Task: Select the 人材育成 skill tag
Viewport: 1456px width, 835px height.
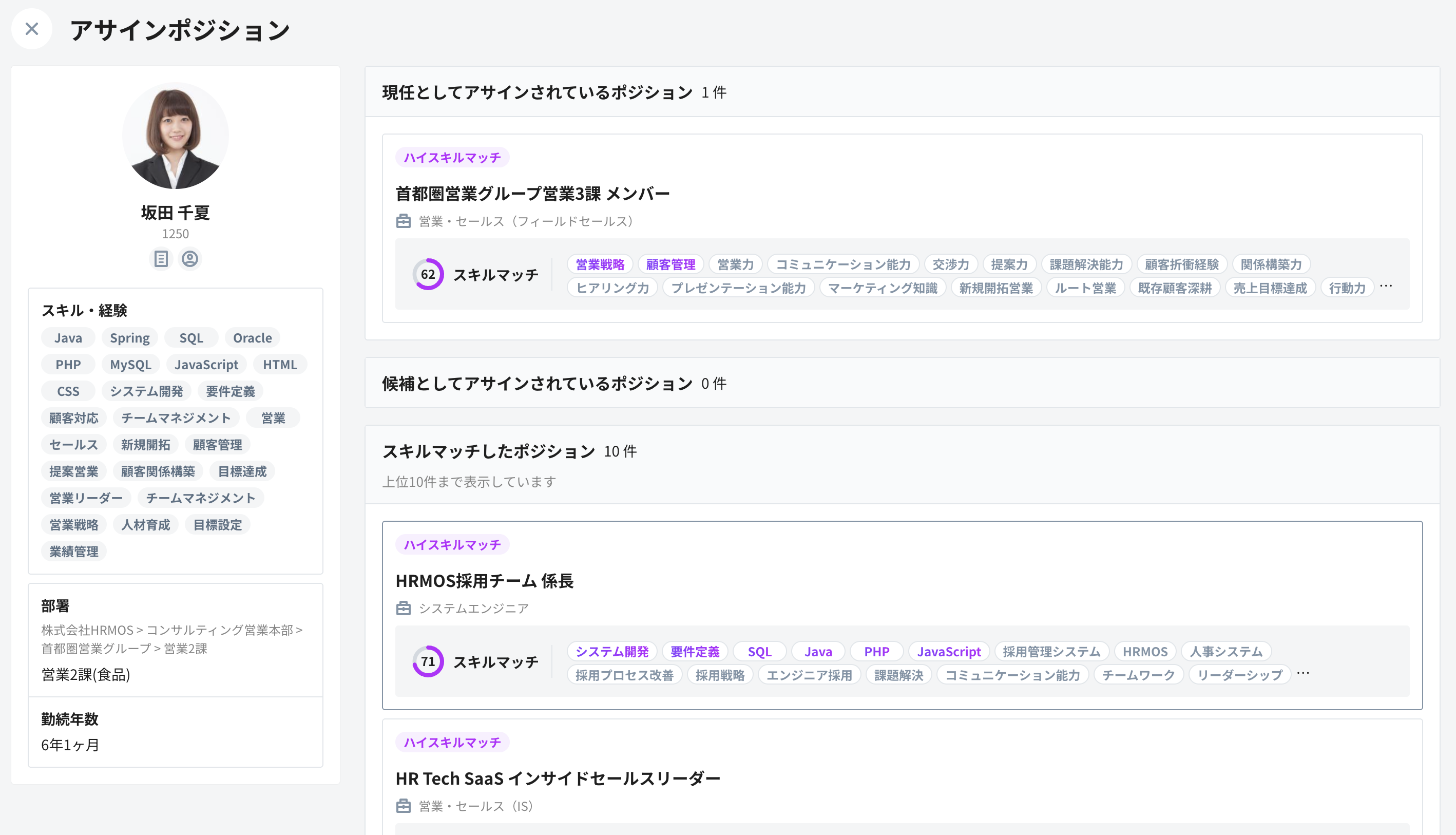Action: click(146, 525)
